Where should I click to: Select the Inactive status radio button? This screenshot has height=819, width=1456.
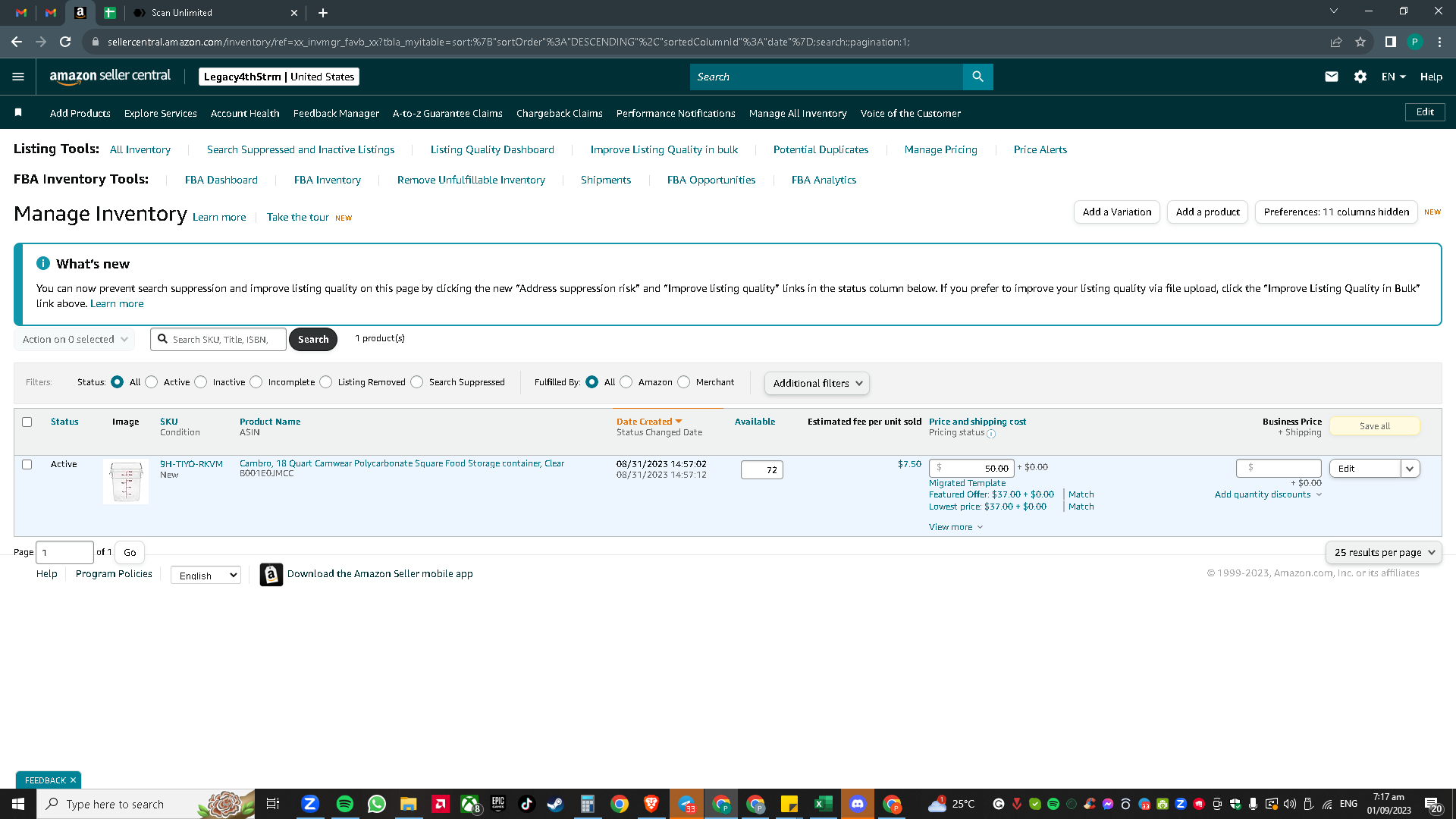click(201, 382)
